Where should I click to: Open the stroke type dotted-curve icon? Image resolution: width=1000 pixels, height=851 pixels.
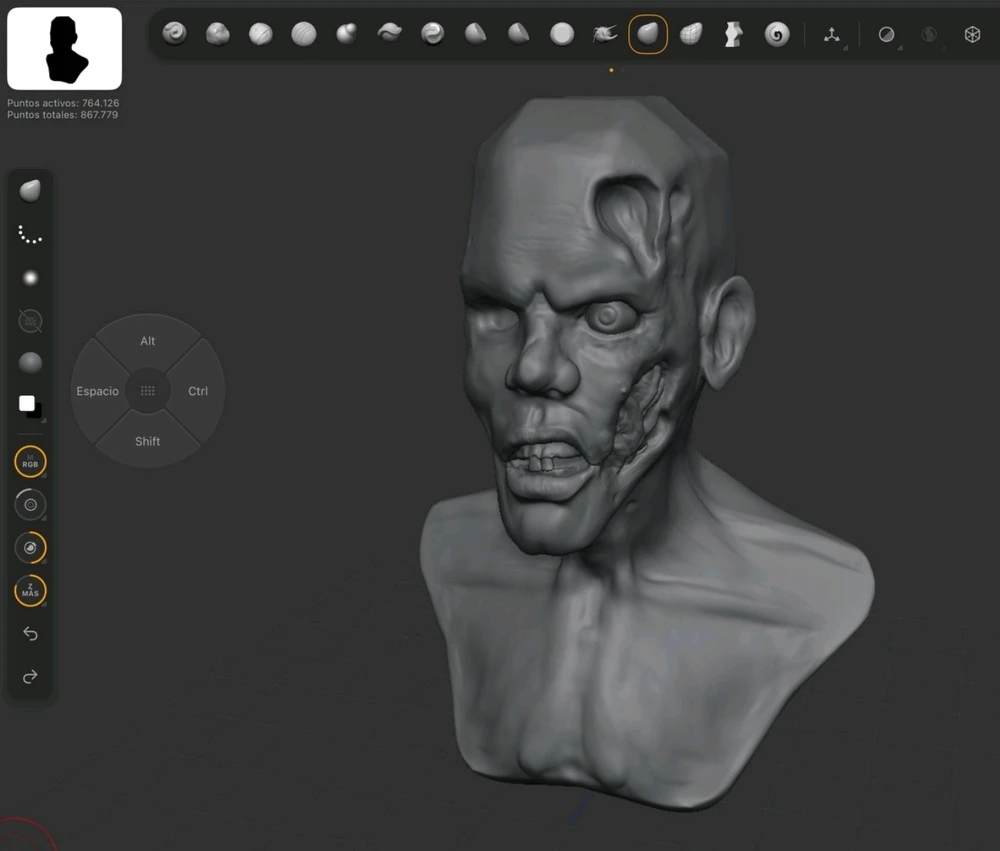pos(30,235)
